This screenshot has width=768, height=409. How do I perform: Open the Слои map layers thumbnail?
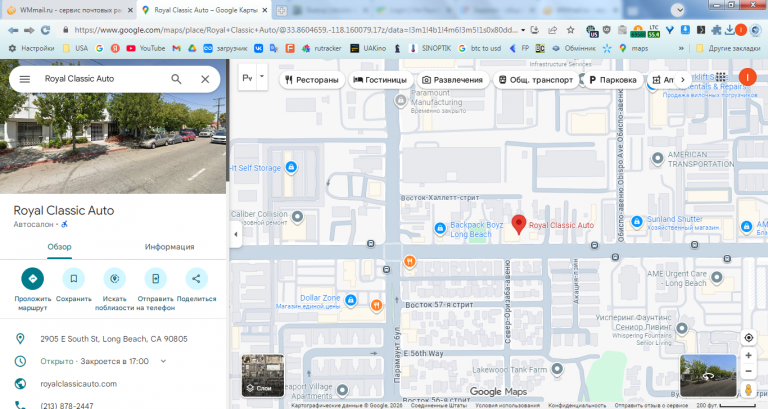(263, 375)
